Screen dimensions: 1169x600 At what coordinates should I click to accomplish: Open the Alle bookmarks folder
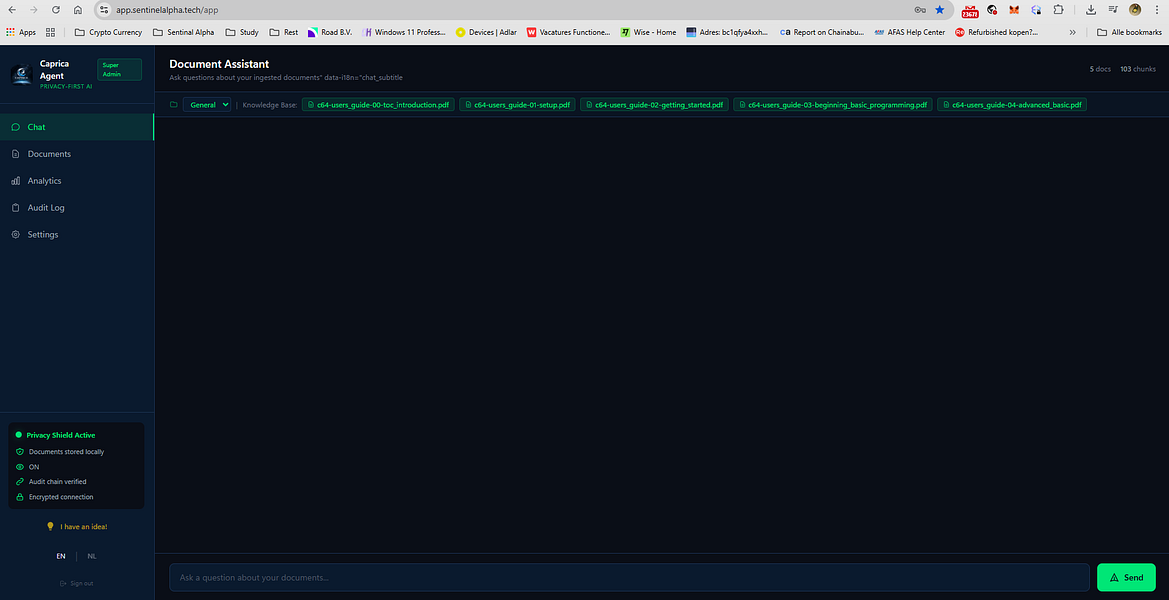1129,32
